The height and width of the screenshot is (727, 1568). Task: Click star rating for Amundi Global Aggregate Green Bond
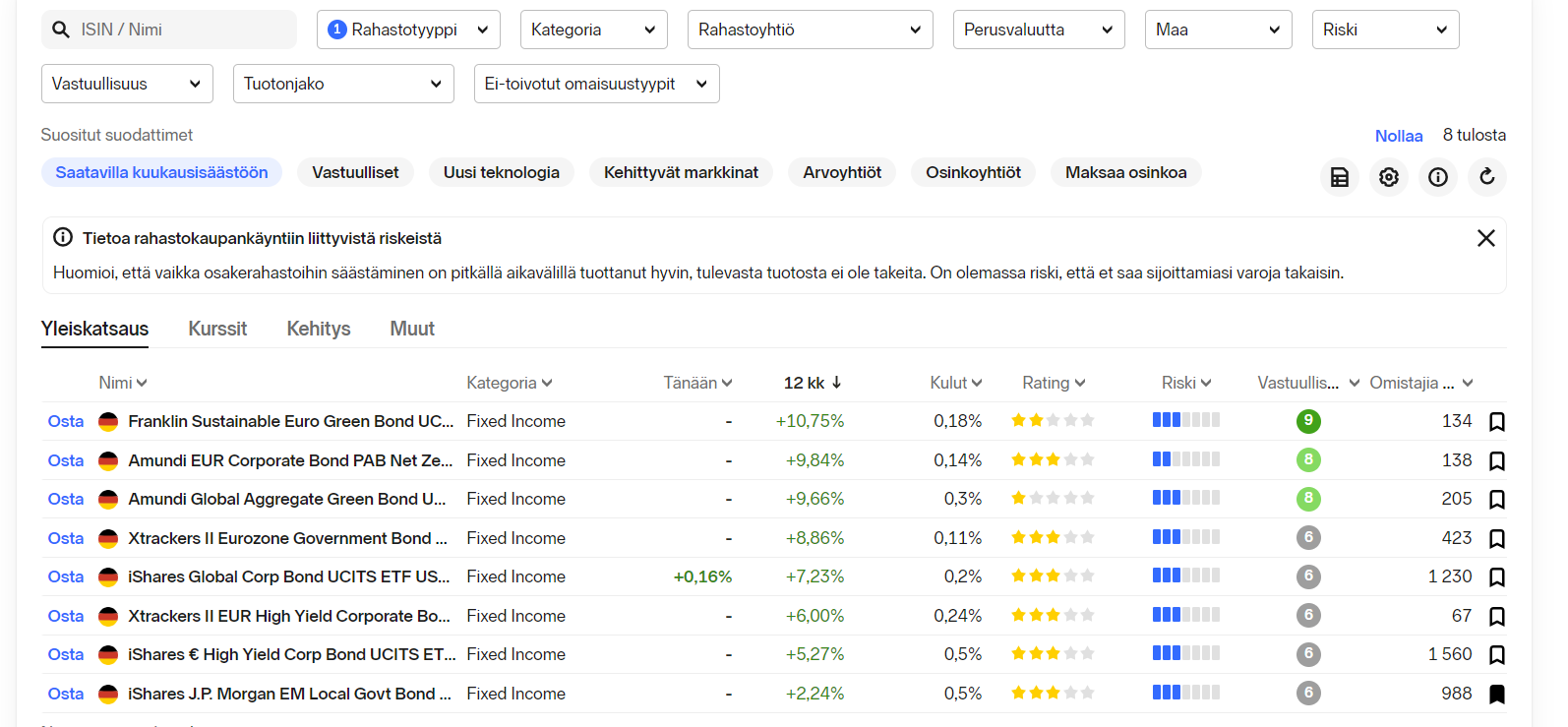tap(1053, 498)
